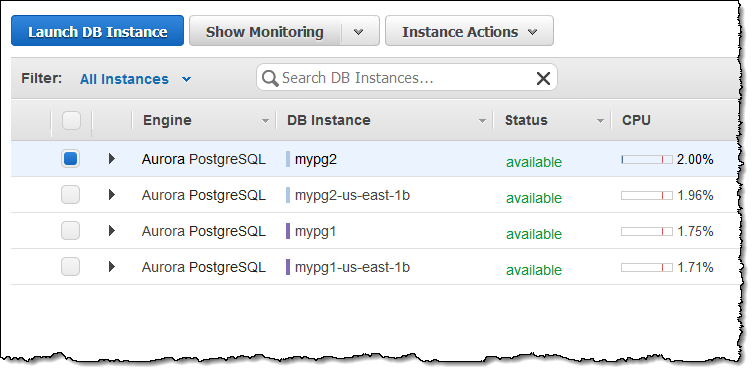Click the Engine column sort arrow

265,122
